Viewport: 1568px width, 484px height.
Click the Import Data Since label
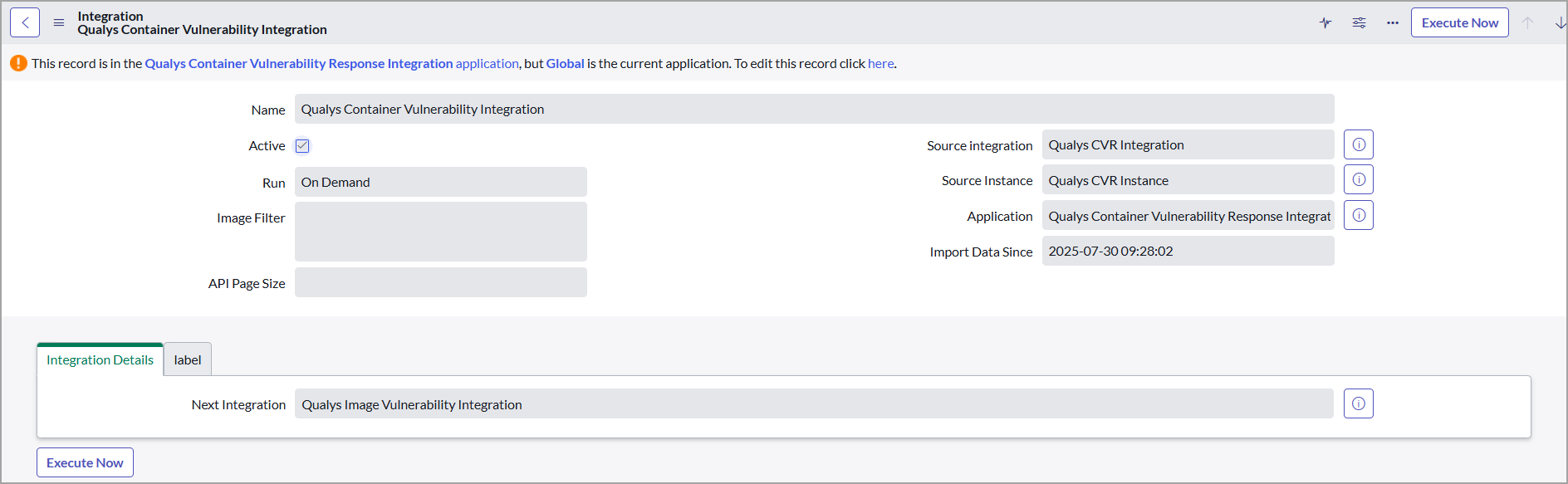tap(981, 252)
